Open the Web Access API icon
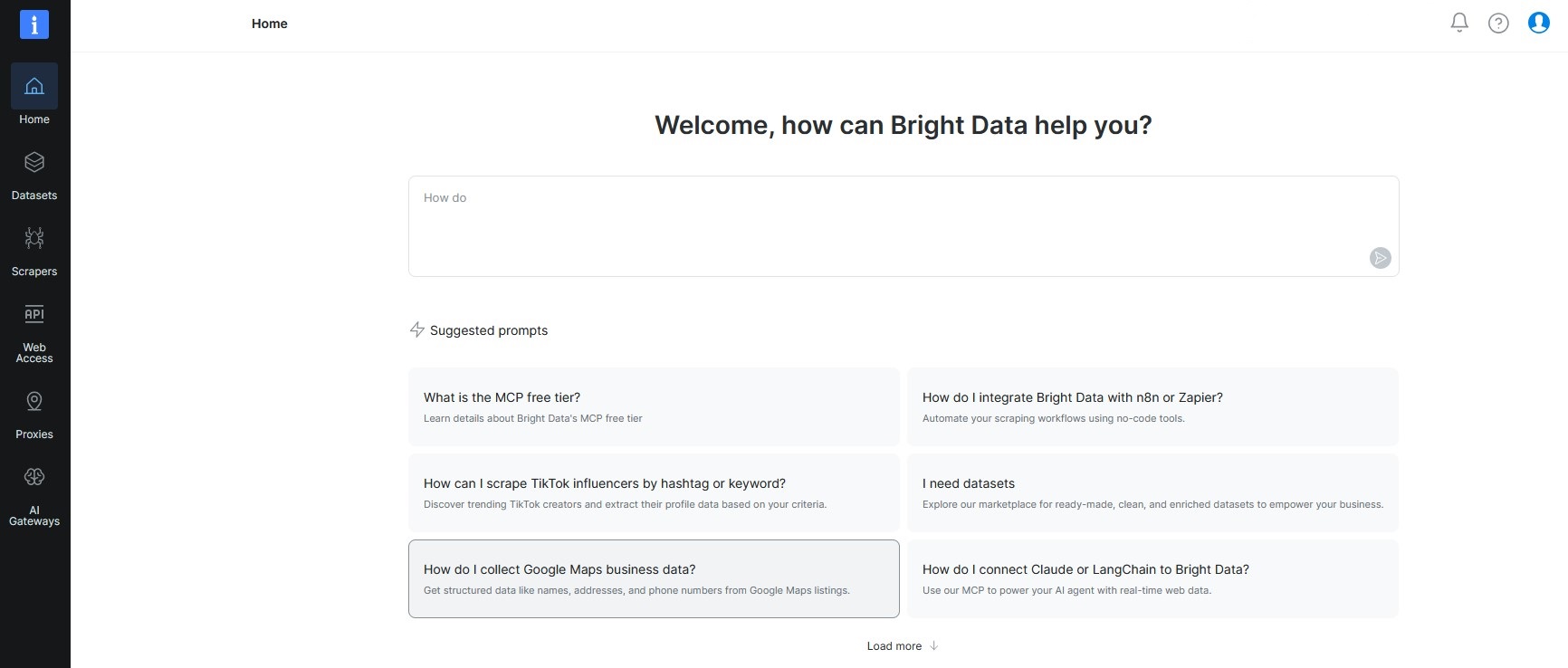The image size is (1568, 668). (x=34, y=314)
